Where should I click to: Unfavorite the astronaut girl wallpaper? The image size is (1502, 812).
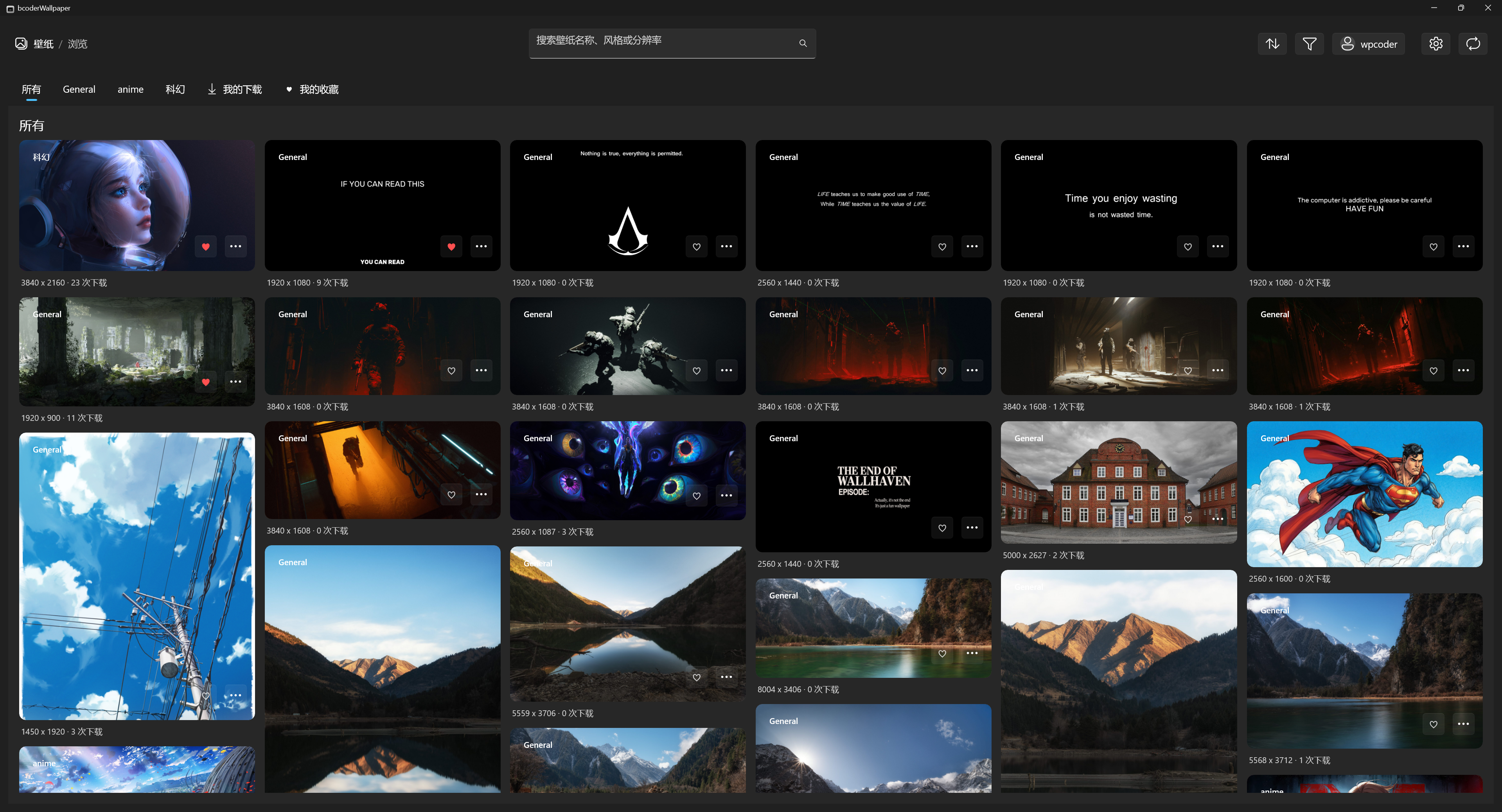click(x=205, y=246)
